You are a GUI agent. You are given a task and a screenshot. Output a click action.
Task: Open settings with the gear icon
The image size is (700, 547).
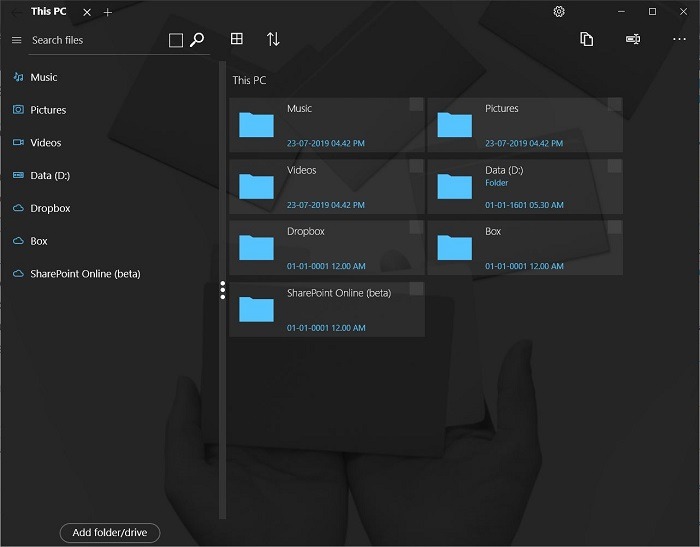point(559,12)
